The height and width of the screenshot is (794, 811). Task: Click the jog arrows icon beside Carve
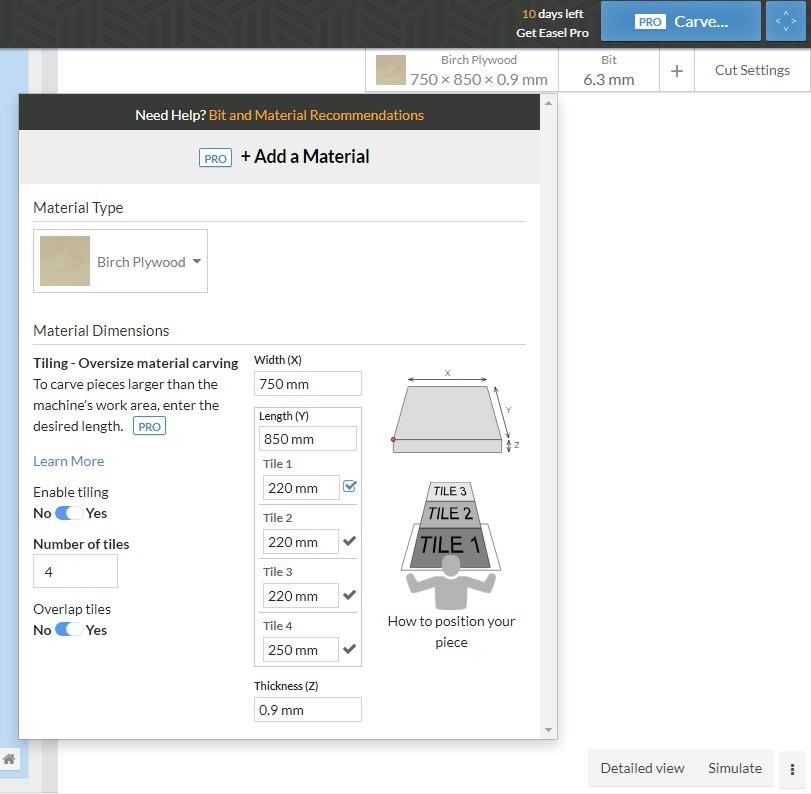786,21
